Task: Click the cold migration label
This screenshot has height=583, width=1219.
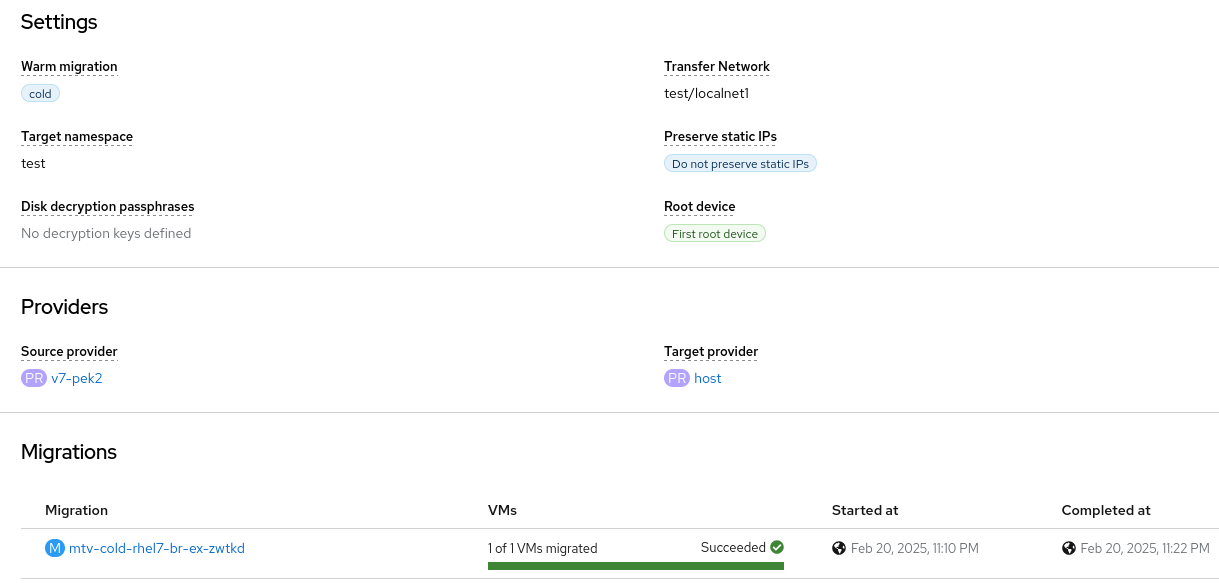Action: [40, 94]
